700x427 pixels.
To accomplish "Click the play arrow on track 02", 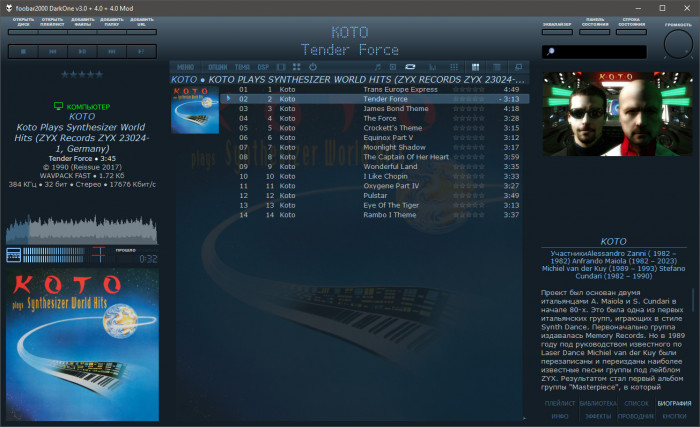I will pyautogui.click(x=229, y=99).
